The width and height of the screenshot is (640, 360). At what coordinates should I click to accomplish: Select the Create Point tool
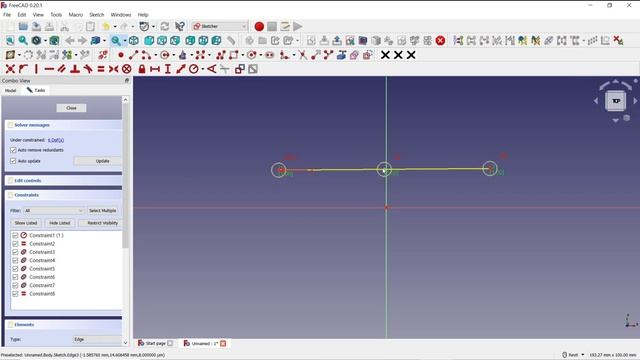pyautogui.click(x=121, y=55)
